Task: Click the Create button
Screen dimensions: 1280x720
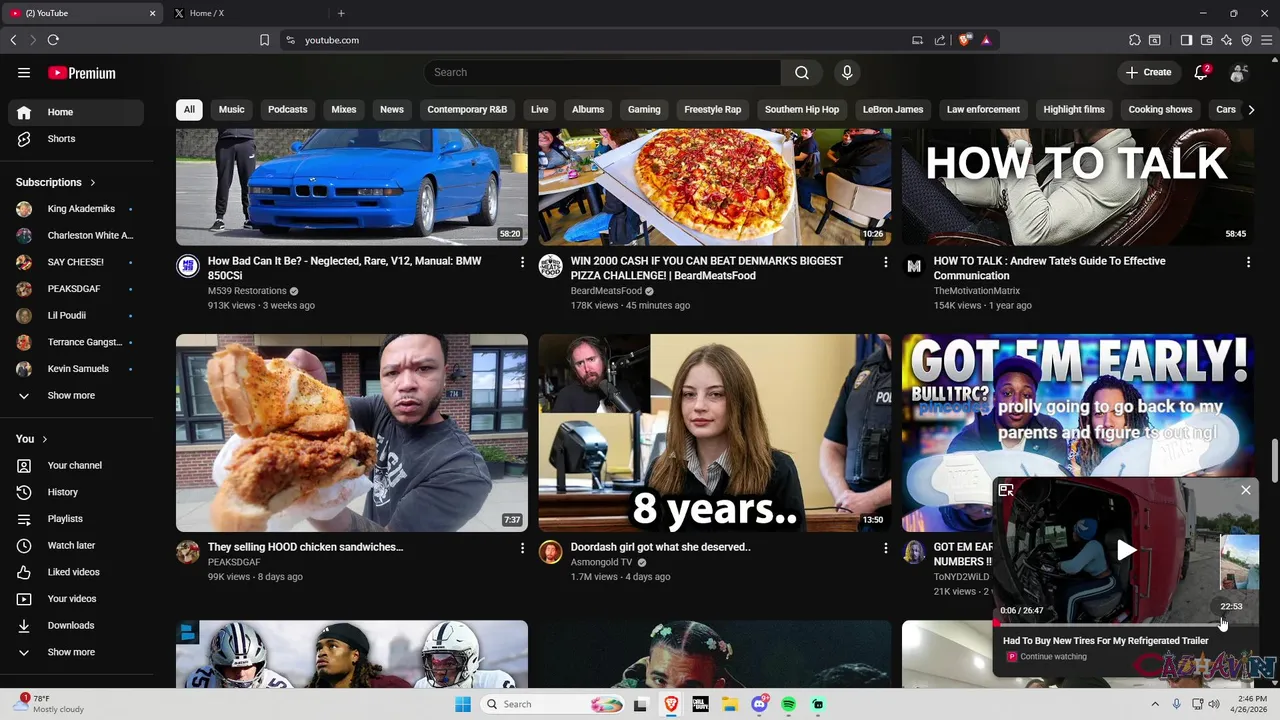Action: tap(1148, 72)
